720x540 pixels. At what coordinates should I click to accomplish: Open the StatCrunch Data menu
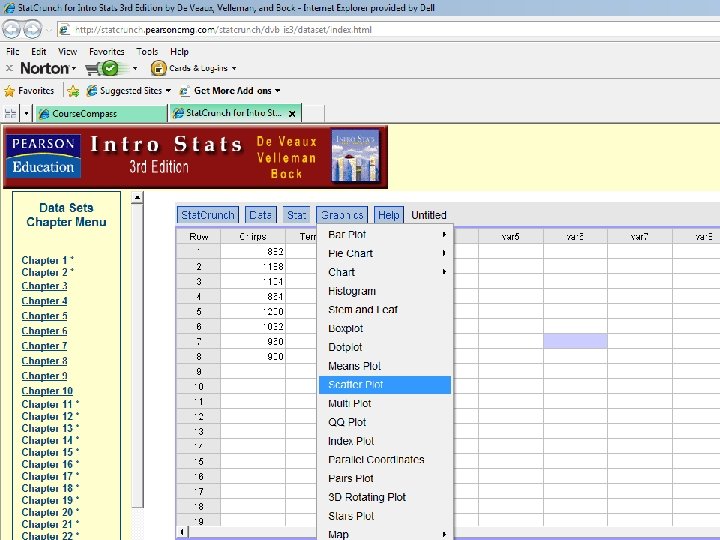[260, 215]
